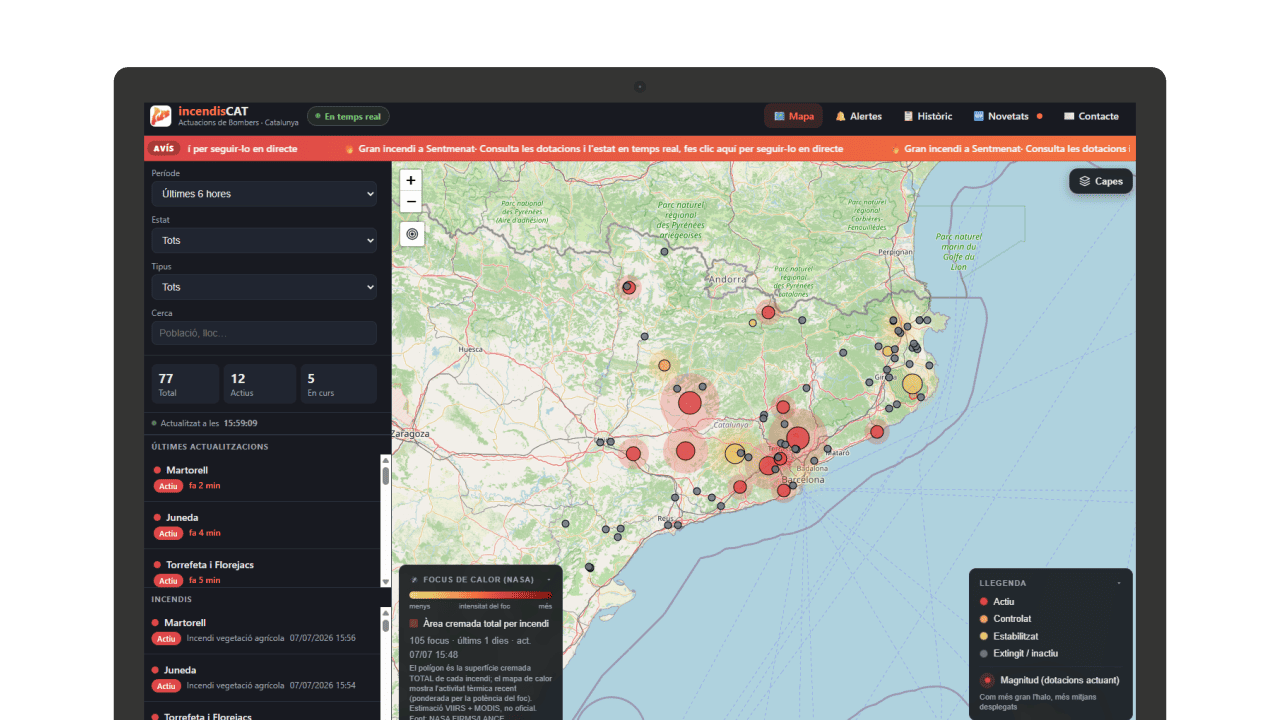
Task: Open the Mapa tab
Action: 794,116
